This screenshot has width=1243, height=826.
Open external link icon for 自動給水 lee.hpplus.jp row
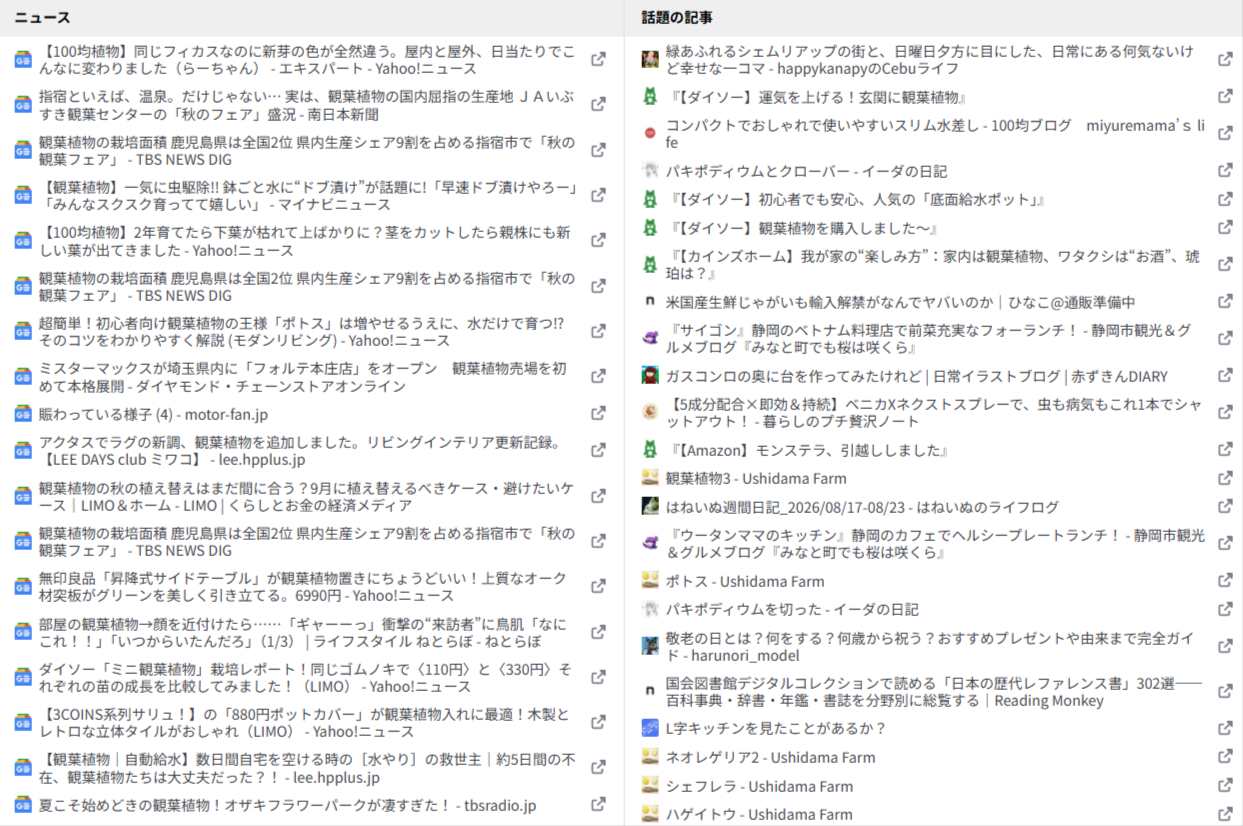[598, 767]
